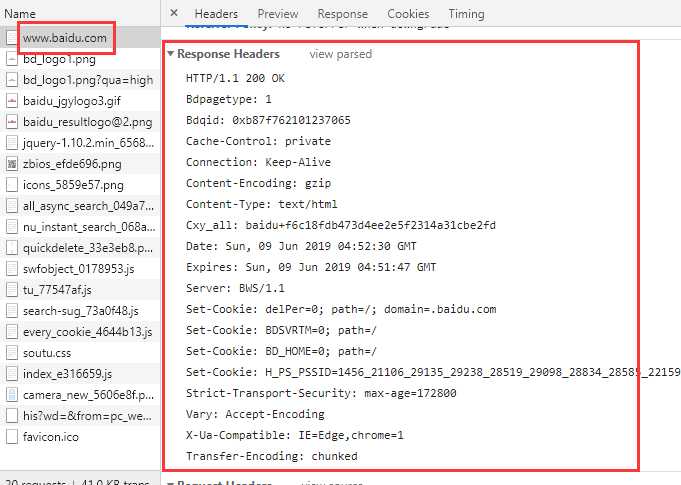Click image icon for camera_new_5606e8f request
The width and height of the screenshot is (681, 485).
pyautogui.click(x=12, y=395)
